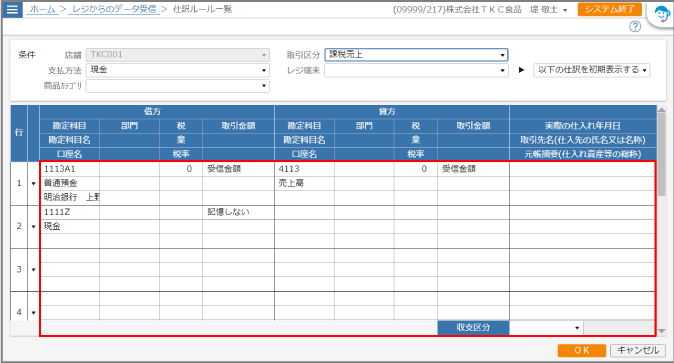Screen dimensions: 674x363
Task: Open the 商品カテゴリ dropdown
Action: [x=178, y=86]
